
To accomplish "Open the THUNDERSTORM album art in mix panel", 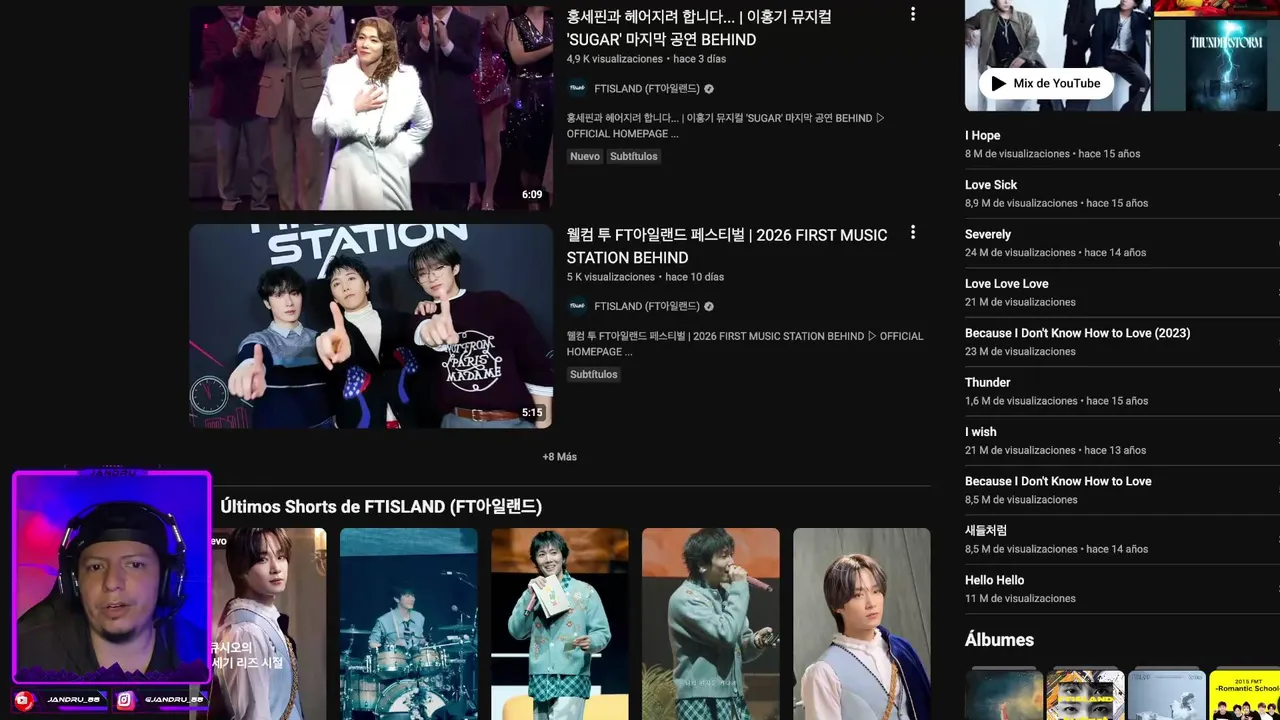I will 1226,64.
